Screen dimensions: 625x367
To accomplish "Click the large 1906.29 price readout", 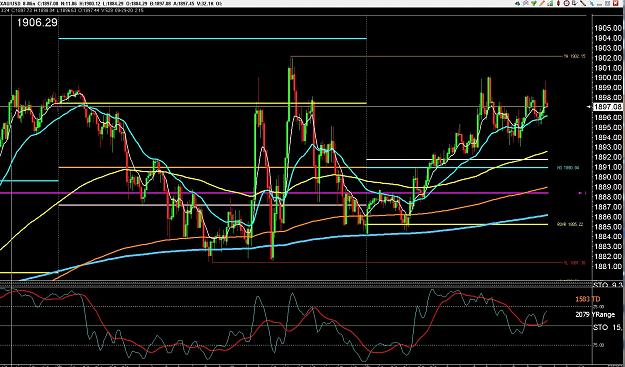I will click(37, 23).
